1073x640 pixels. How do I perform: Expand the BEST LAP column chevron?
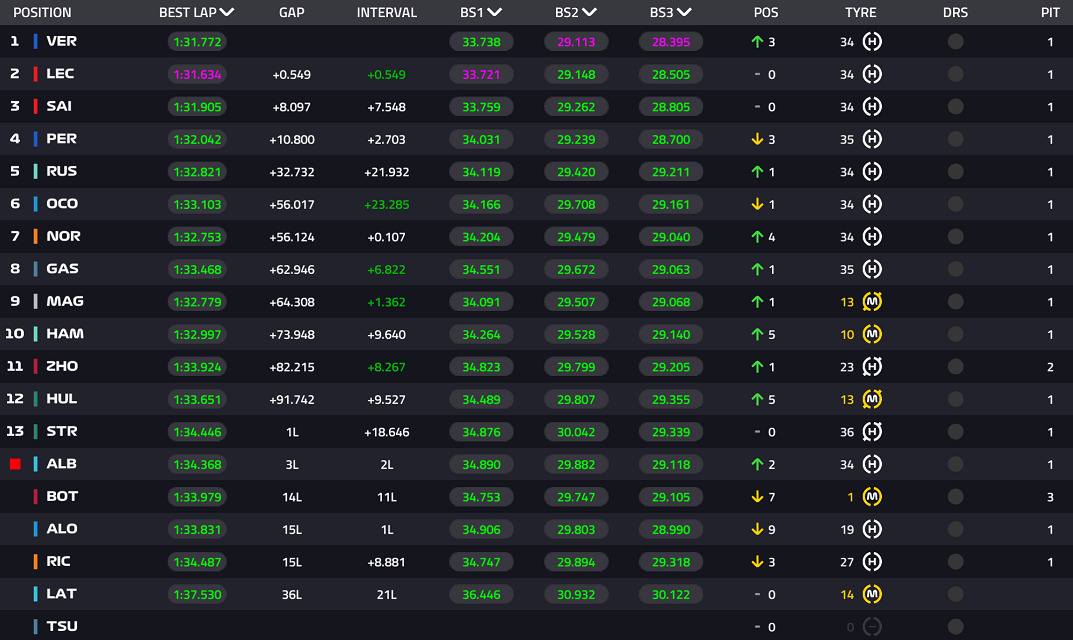click(x=227, y=12)
